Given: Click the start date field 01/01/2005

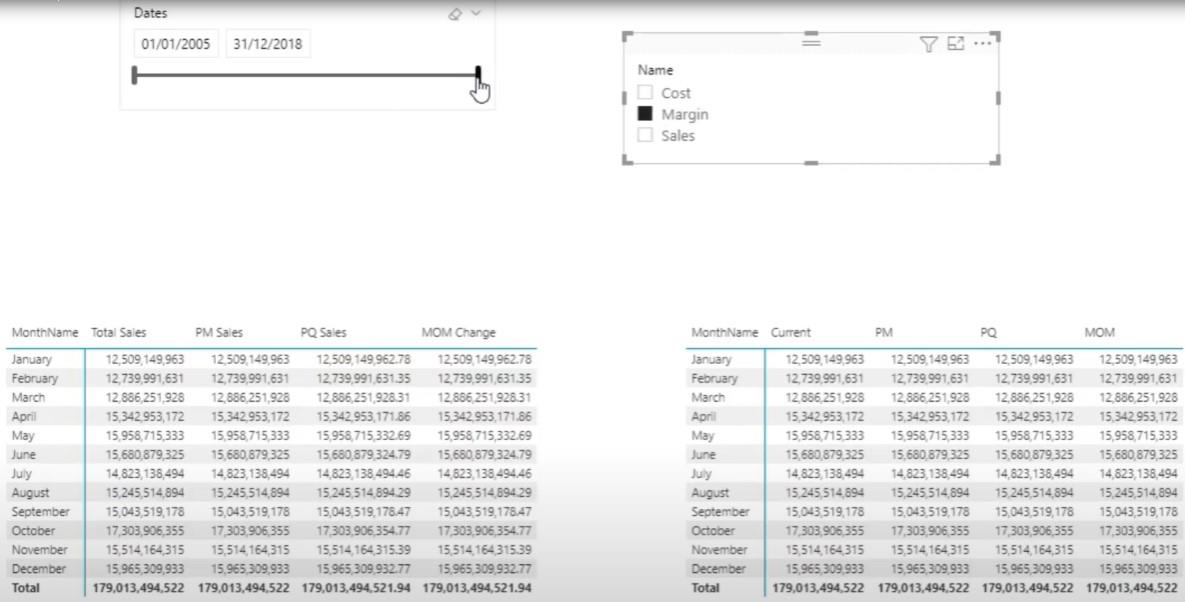Looking at the screenshot, I should [x=176, y=44].
